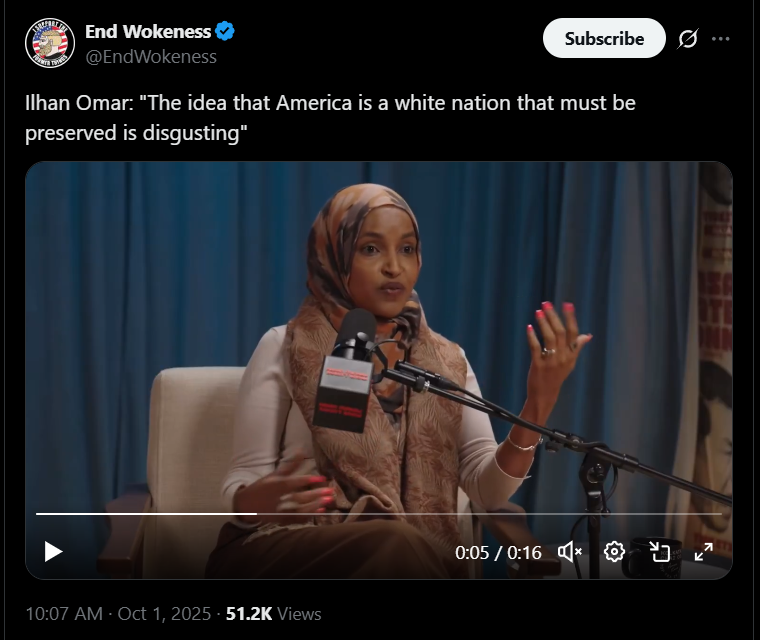Seek forward on the unplayed progress bar
The width and height of the screenshot is (760, 640).
point(490,513)
